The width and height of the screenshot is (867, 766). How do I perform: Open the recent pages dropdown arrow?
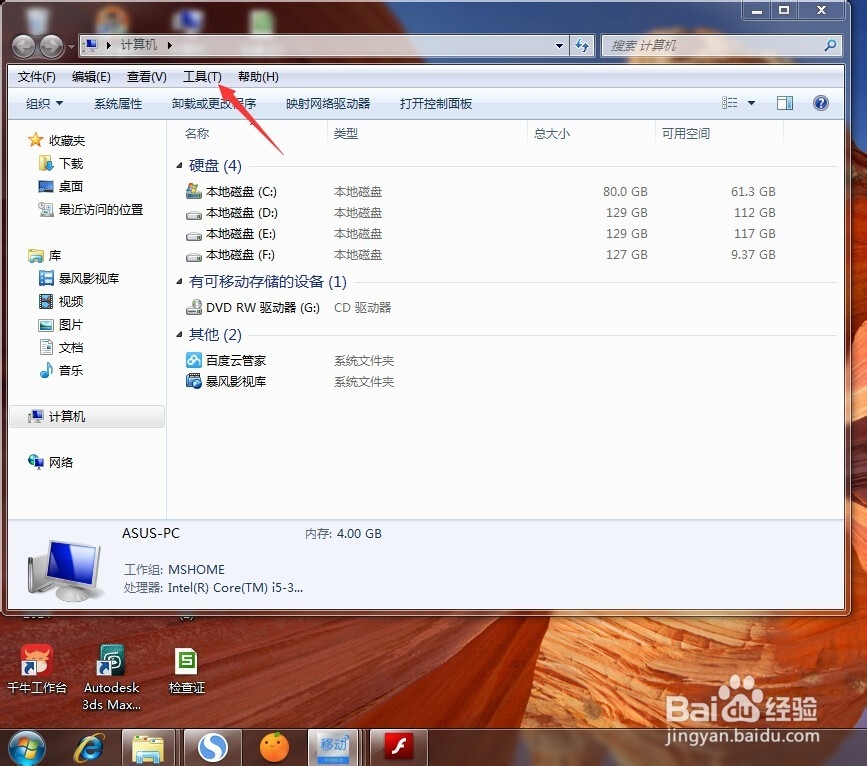[x=71, y=47]
